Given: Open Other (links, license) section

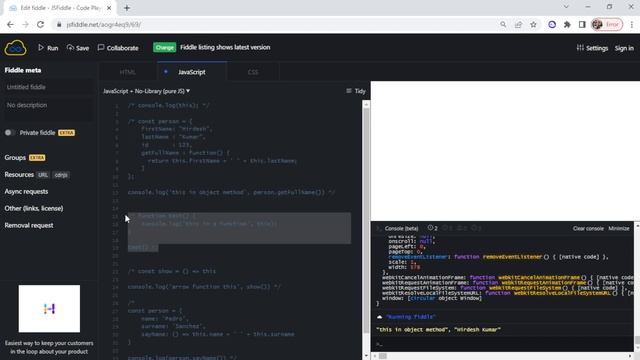Looking at the screenshot, I should tap(34, 209).
